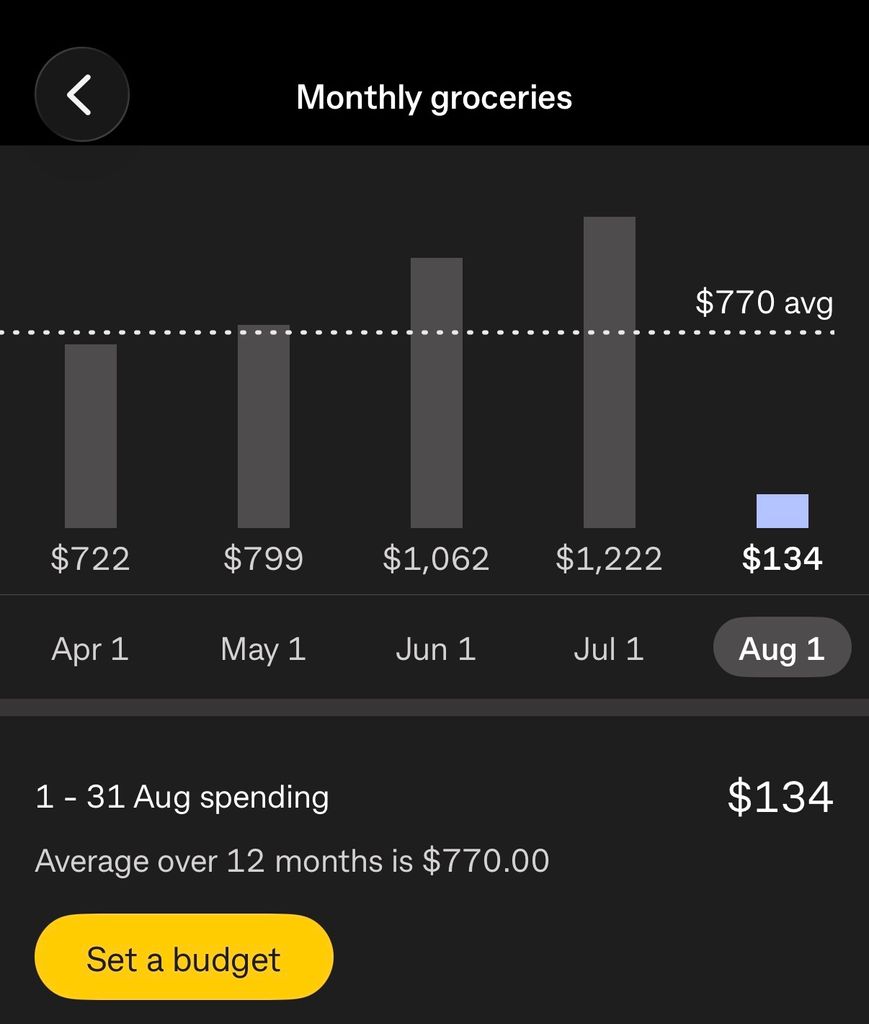Tap the April spending bar
Viewport: 869px width, 1024px height.
click(91, 436)
